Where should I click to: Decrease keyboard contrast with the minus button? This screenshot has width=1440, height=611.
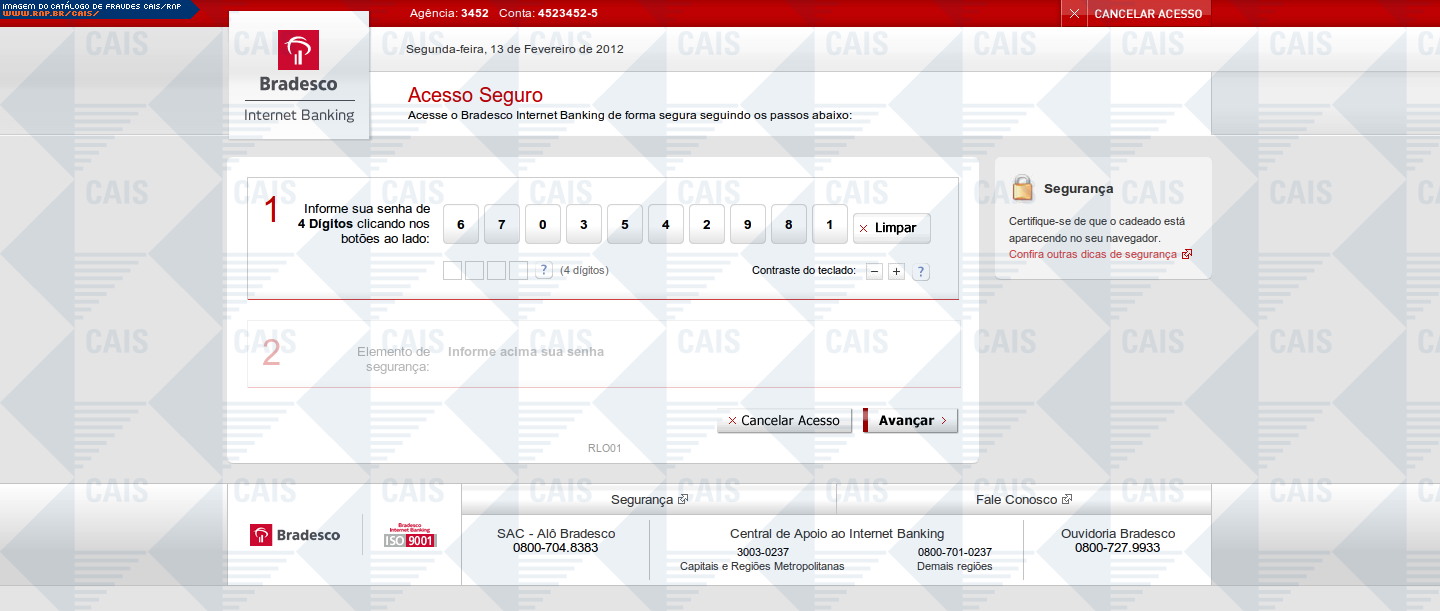tap(874, 272)
